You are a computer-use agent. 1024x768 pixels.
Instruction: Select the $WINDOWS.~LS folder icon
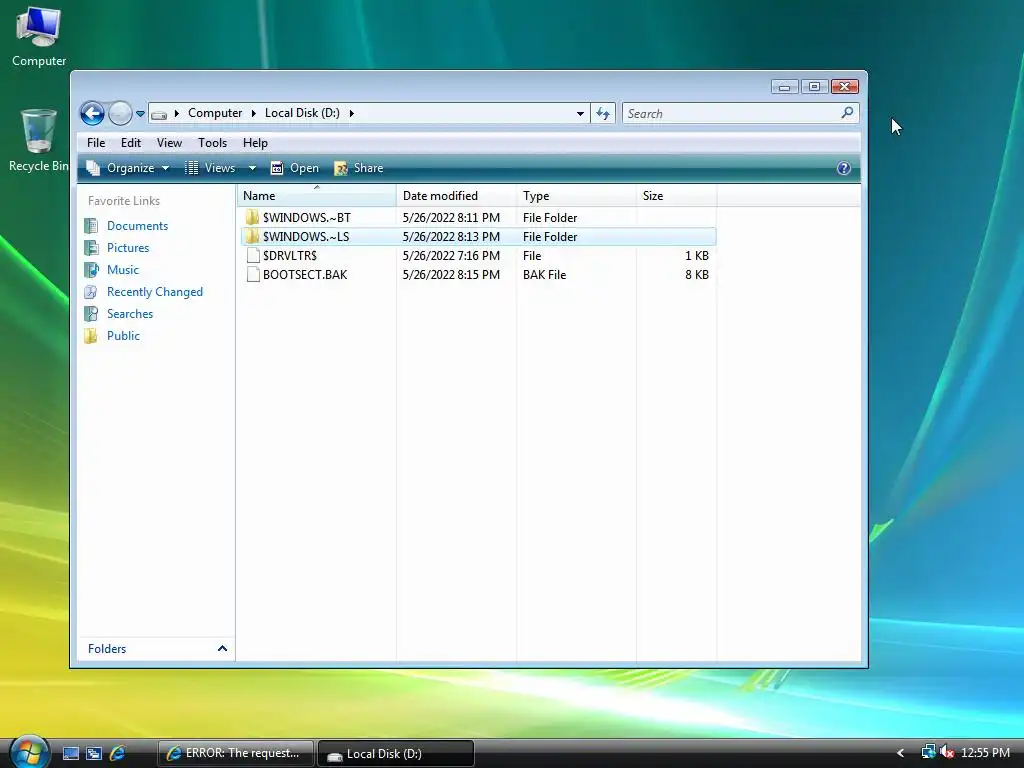(x=253, y=236)
